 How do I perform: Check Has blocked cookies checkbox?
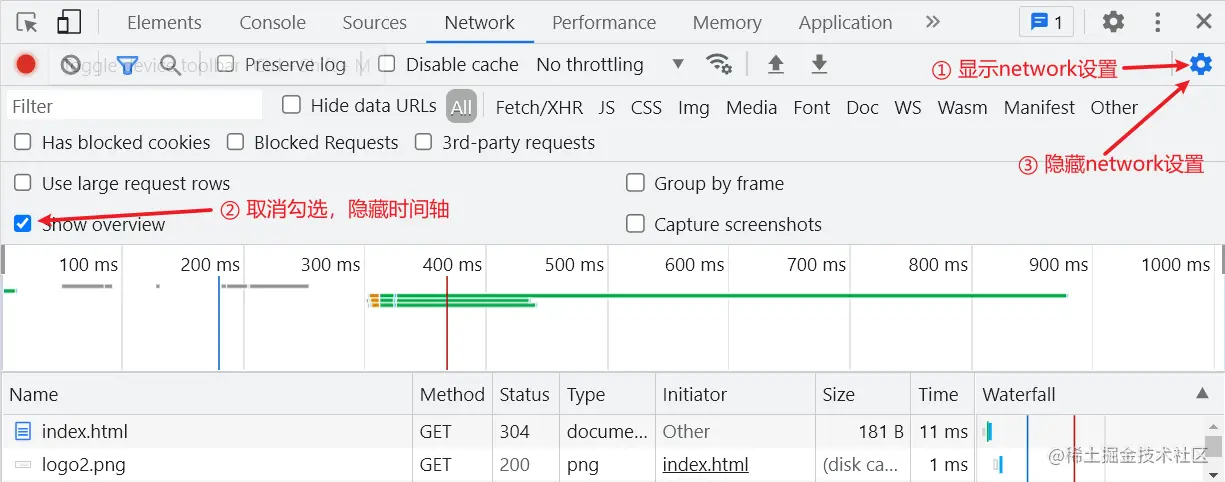pyautogui.click(x=22, y=142)
